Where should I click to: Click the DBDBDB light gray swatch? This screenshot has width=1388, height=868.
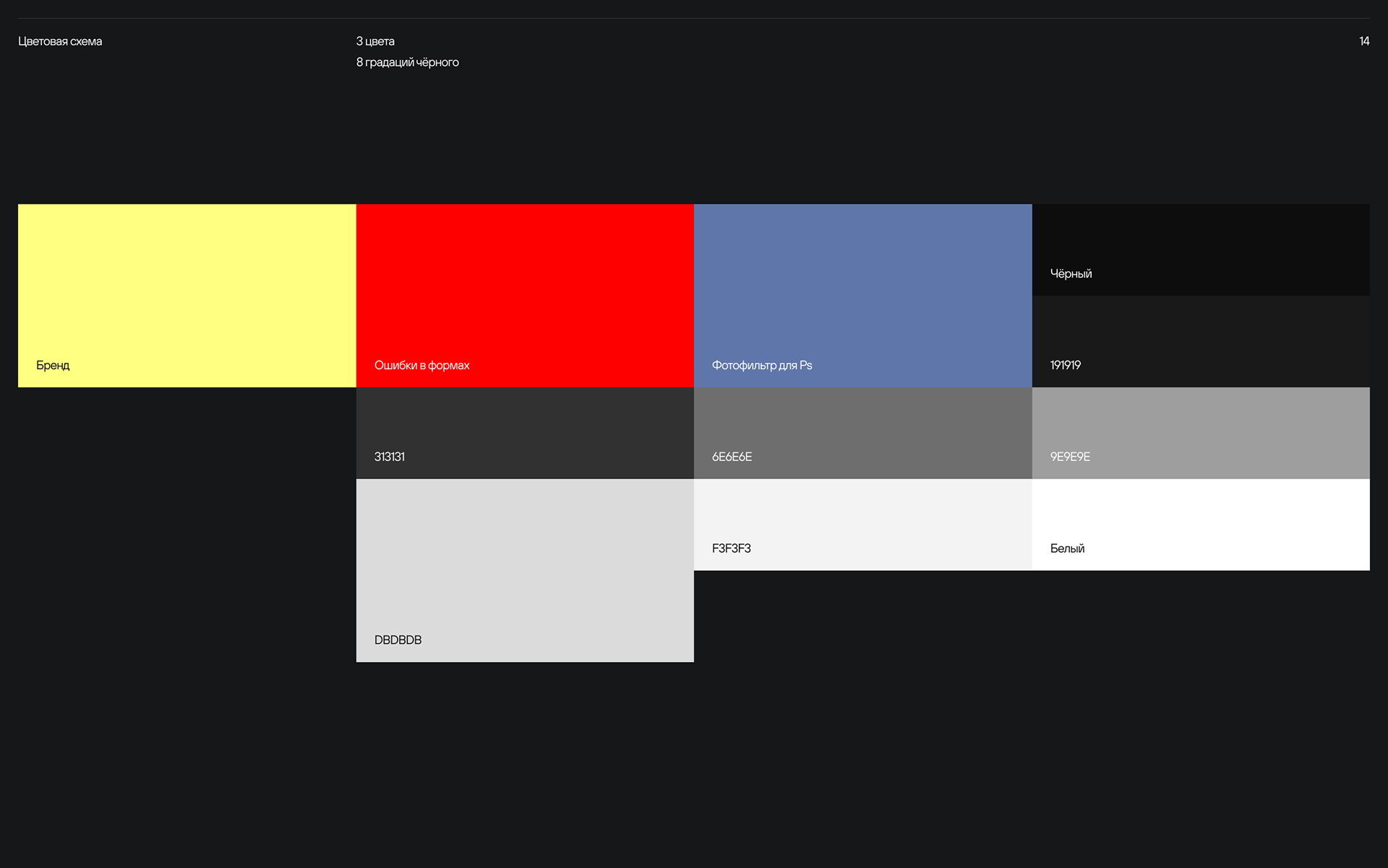point(525,564)
